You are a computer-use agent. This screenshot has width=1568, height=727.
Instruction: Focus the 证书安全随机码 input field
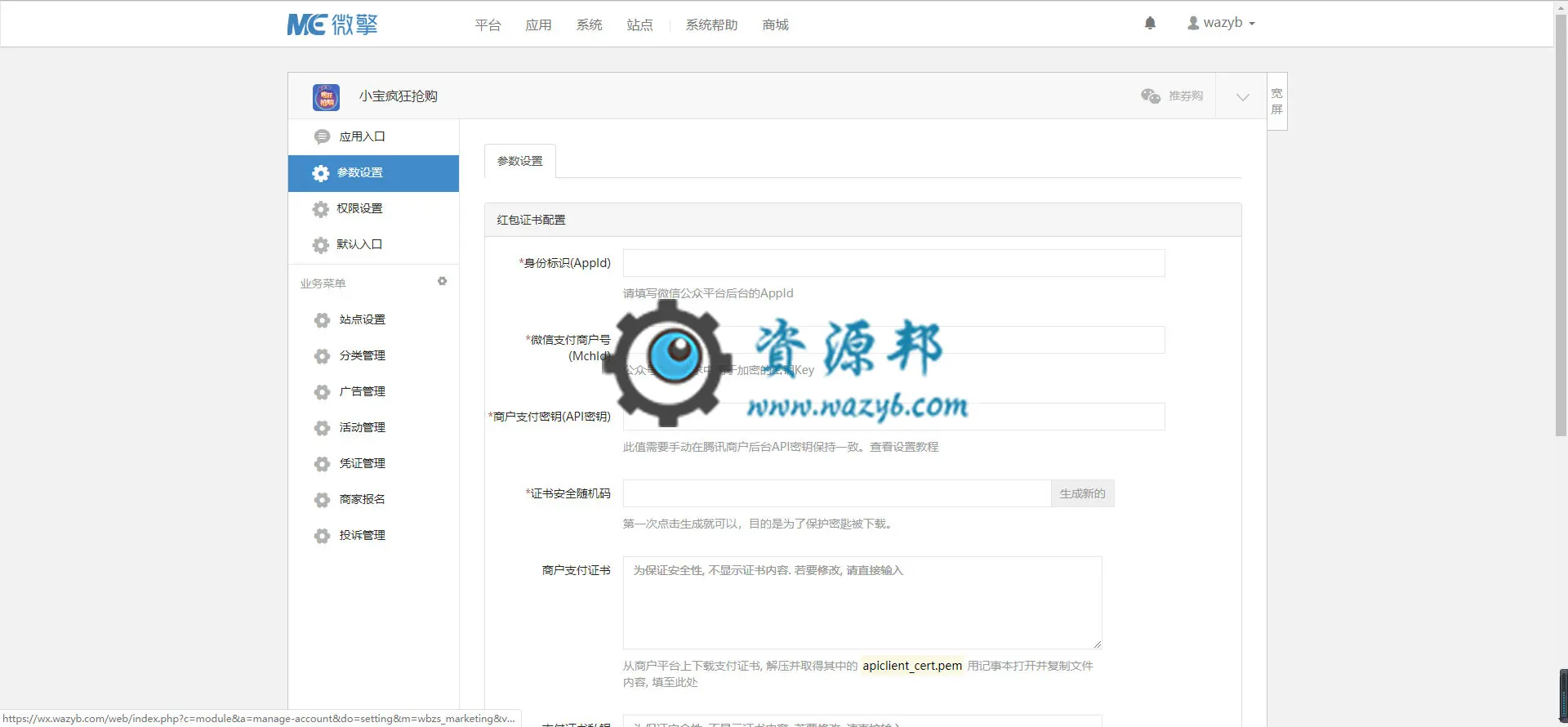pyautogui.click(x=837, y=493)
